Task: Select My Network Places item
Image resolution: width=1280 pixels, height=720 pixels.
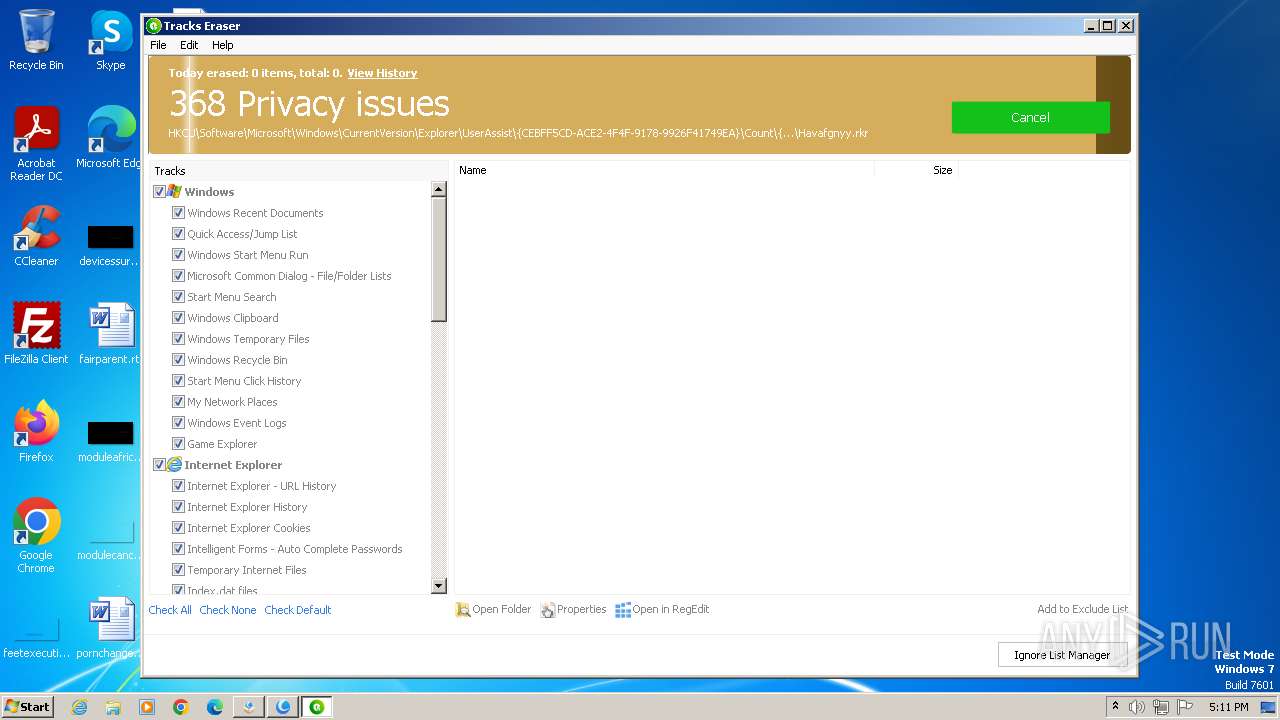Action: [232, 402]
